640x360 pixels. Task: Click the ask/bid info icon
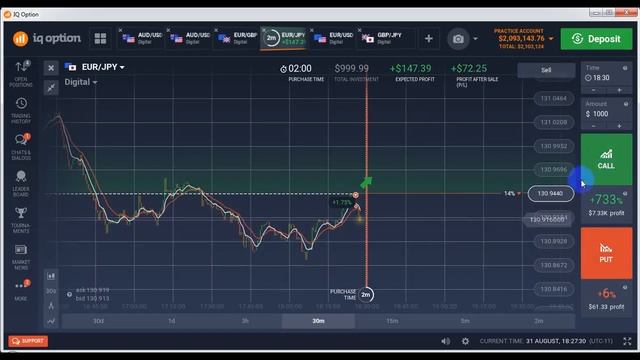coord(69,294)
